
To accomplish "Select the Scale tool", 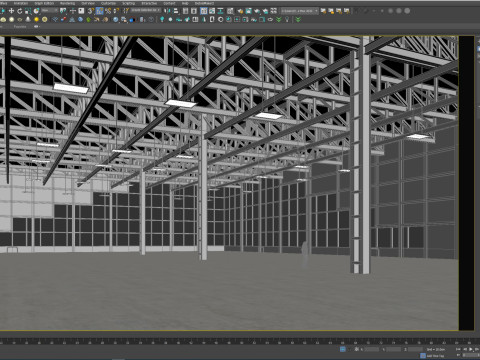I will click(x=28, y=11).
